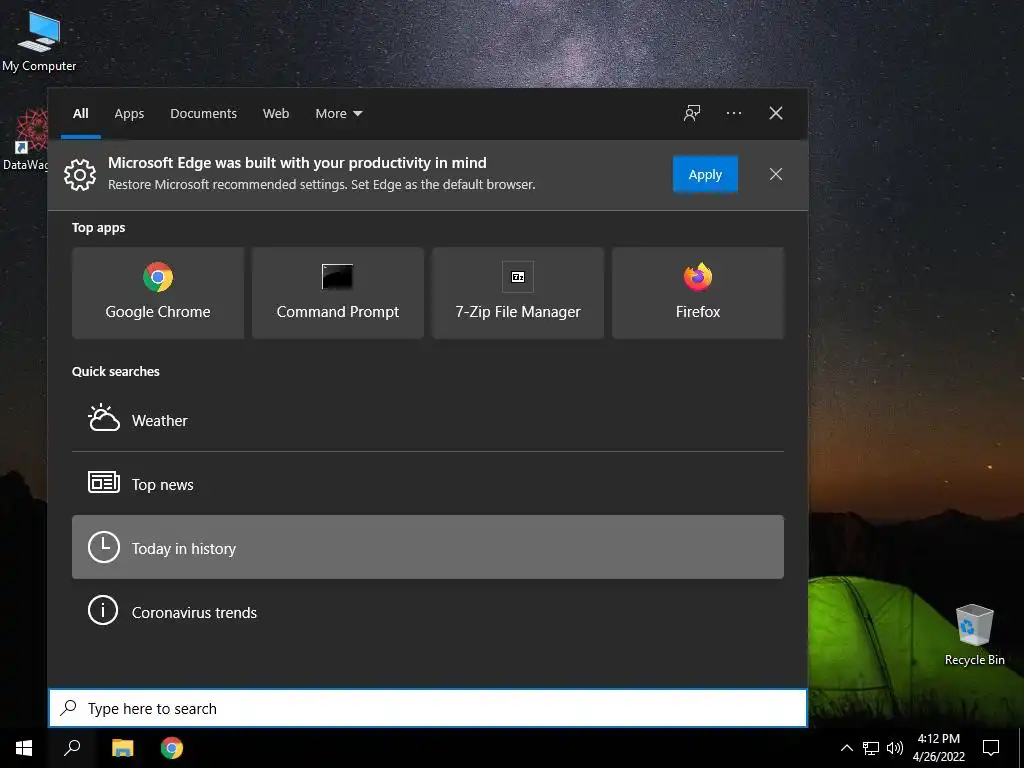This screenshot has width=1024, height=768.
Task: Open the search options ellipsis menu
Action: [x=734, y=113]
